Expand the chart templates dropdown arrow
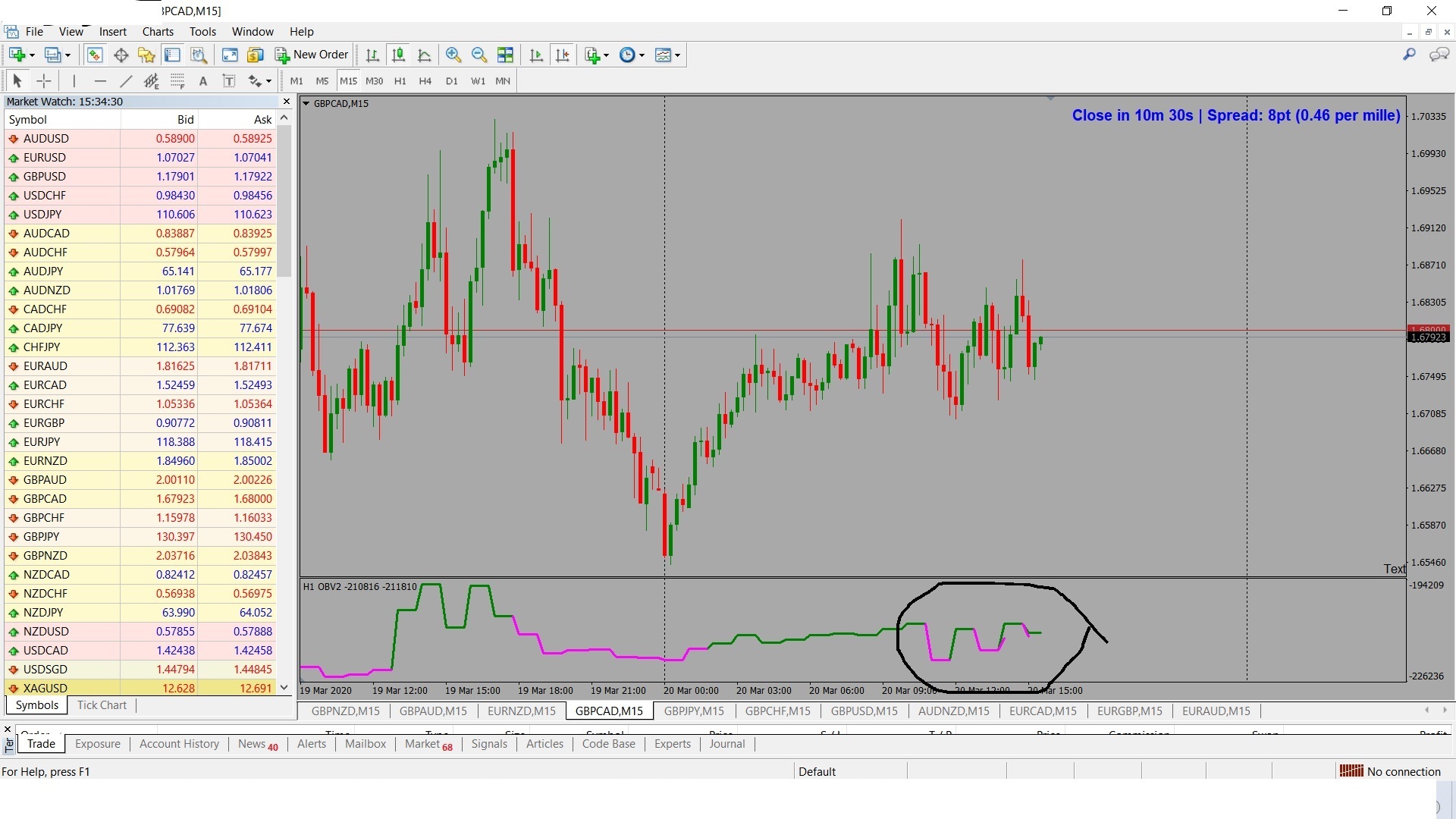This screenshot has width=1456, height=819. pos(677,55)
